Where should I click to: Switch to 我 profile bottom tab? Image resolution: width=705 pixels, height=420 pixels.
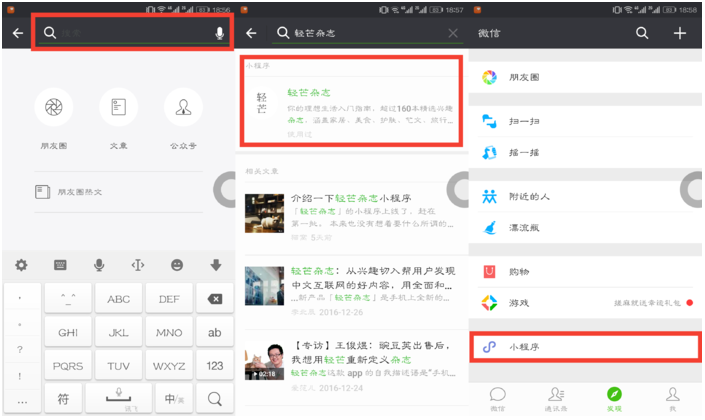click(673, 399)
